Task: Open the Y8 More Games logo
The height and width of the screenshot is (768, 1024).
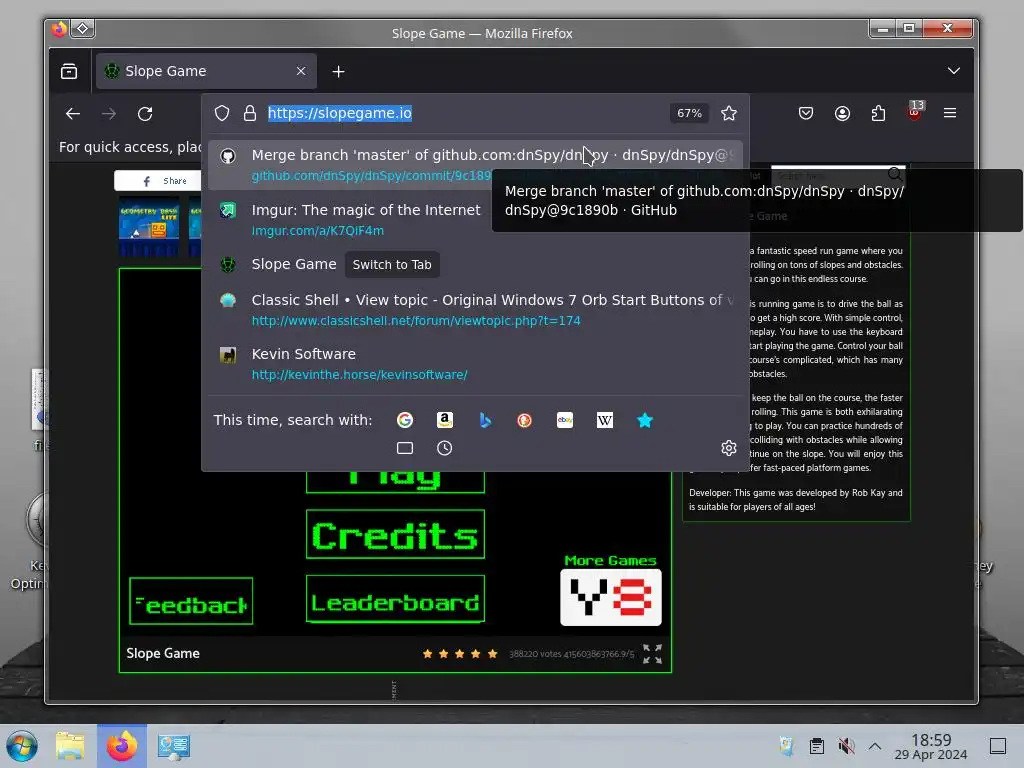Action: (x=611, y=598)
